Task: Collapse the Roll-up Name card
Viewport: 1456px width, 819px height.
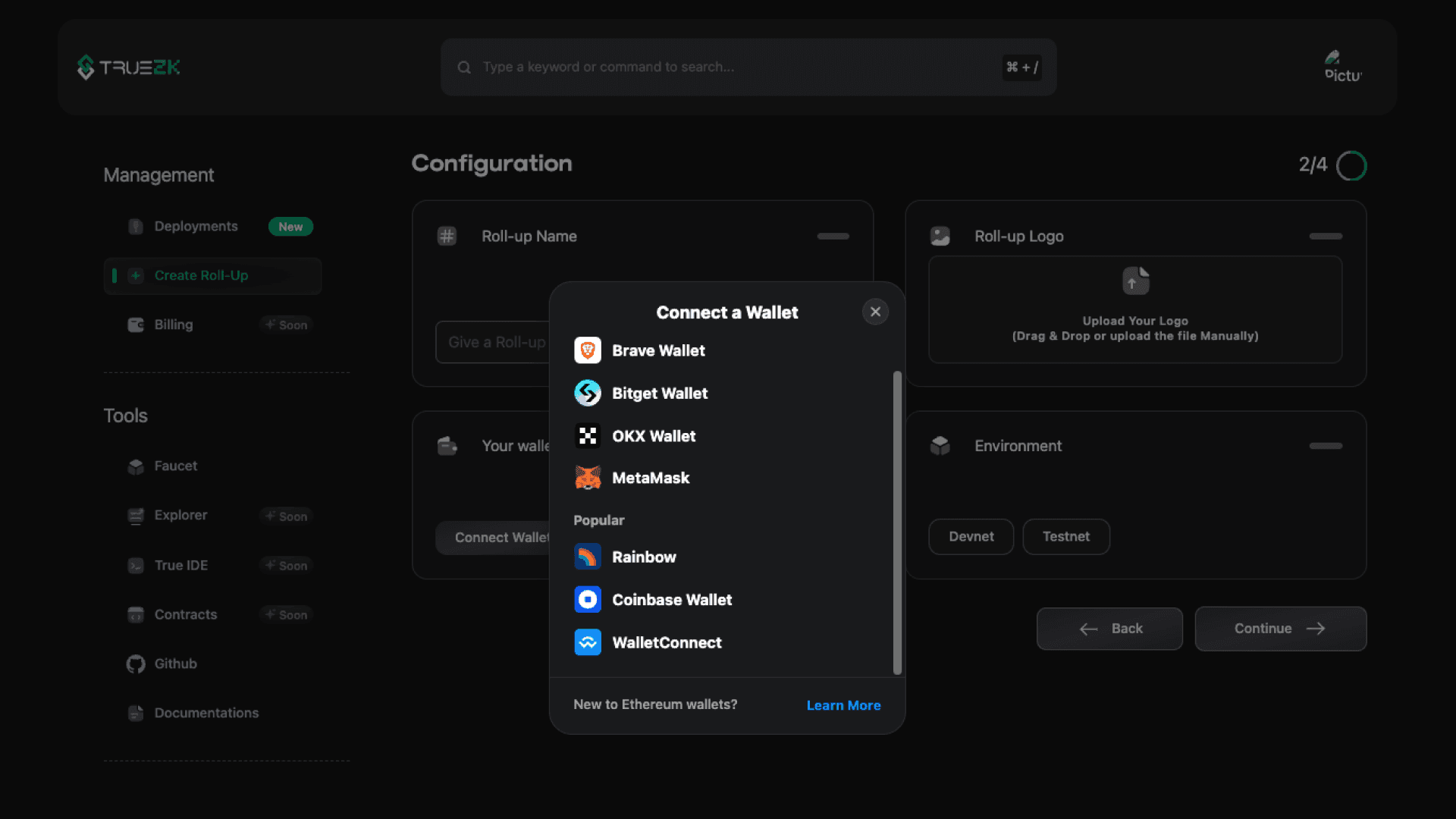Action: tap(833, 236)
